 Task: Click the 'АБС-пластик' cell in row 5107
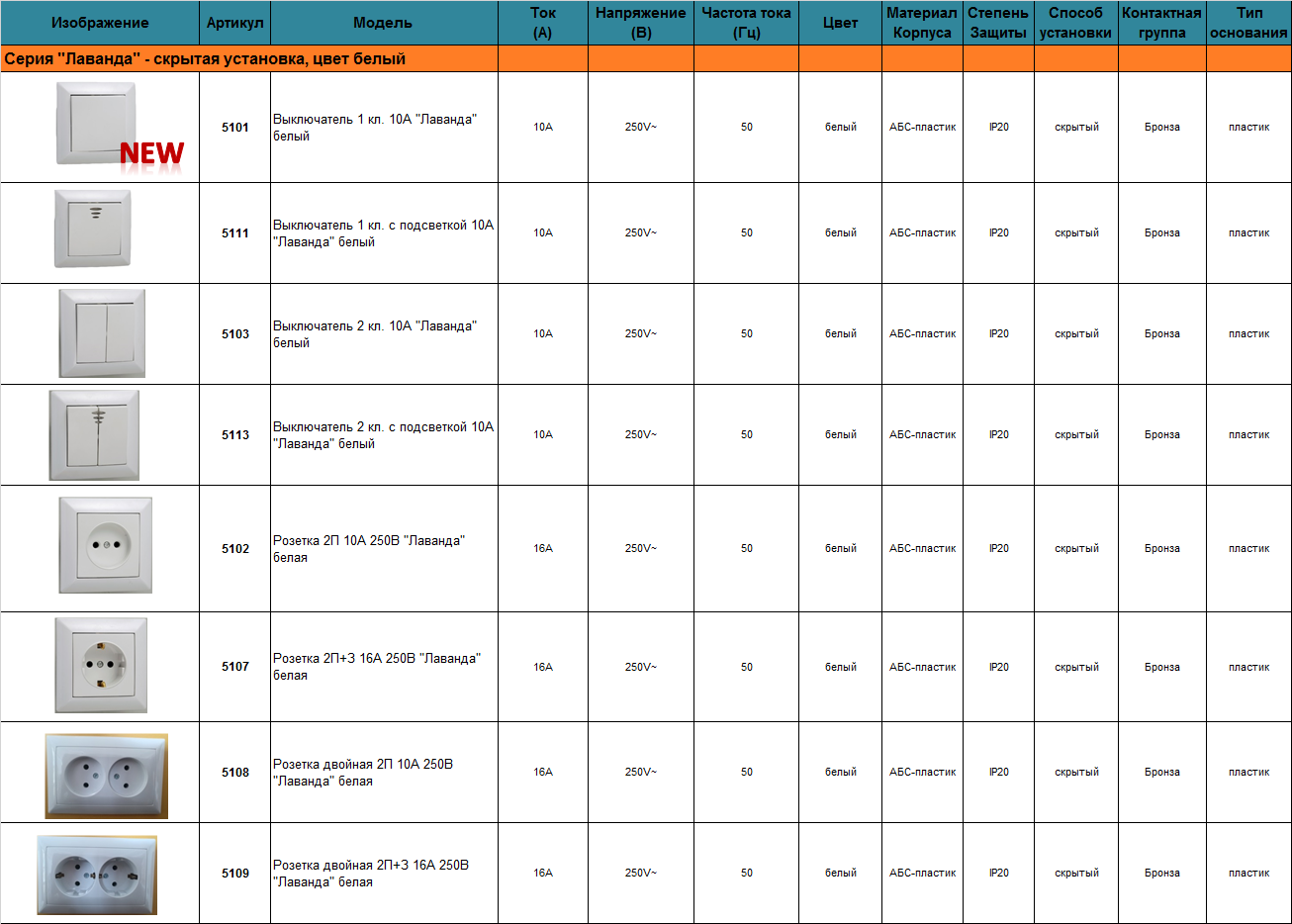(x=922, y=667)
